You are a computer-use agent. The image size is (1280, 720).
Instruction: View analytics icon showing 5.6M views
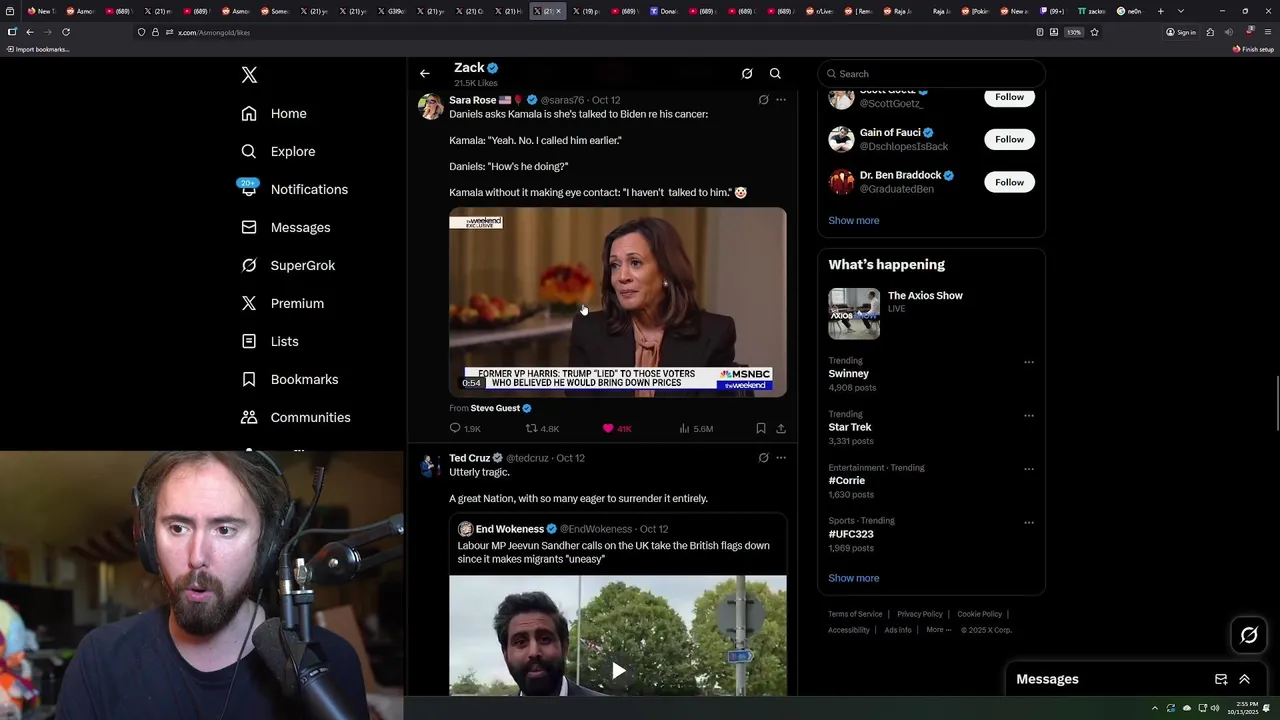pos(685,428)
